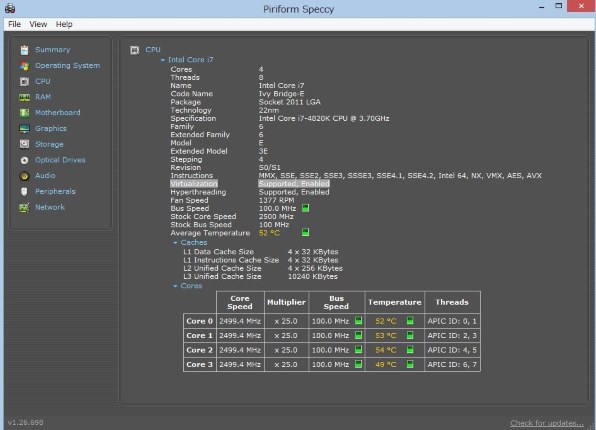Click the Core Speed column header

tap(240, 302)
